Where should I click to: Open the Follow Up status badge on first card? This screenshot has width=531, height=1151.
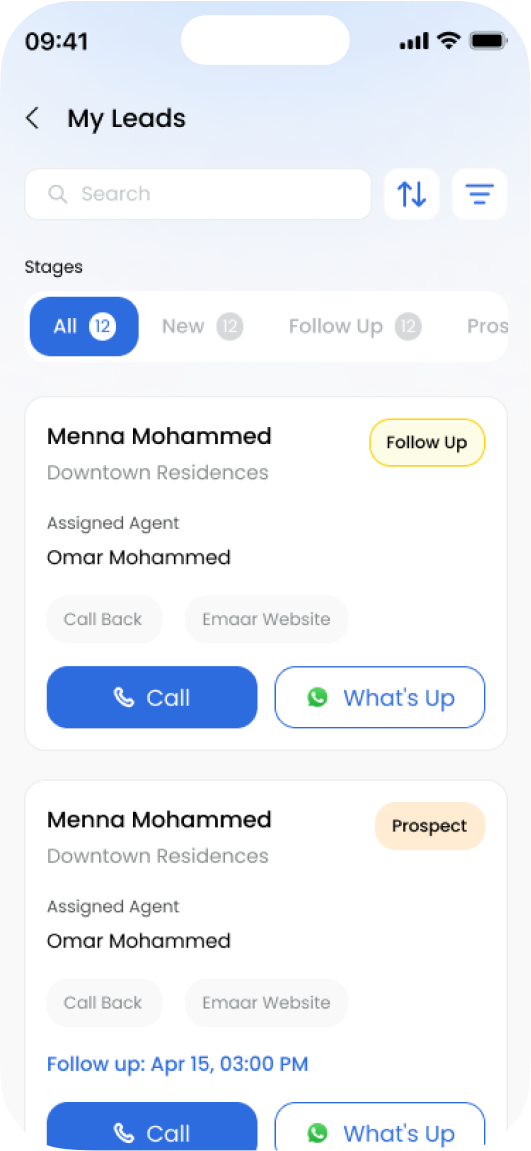[427, 443]
